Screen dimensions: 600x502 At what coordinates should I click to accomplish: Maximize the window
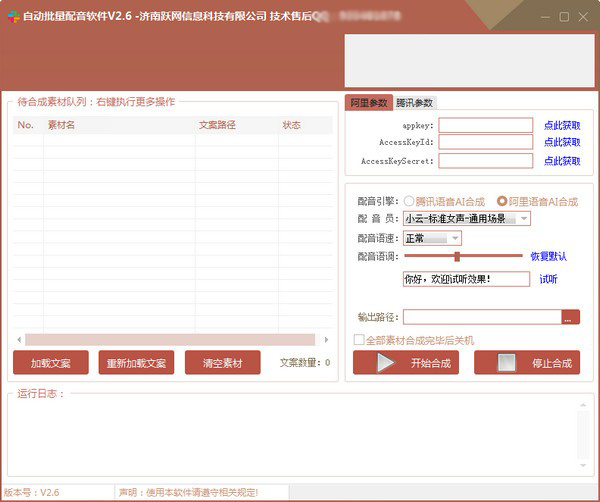click(x=564, y=17)
